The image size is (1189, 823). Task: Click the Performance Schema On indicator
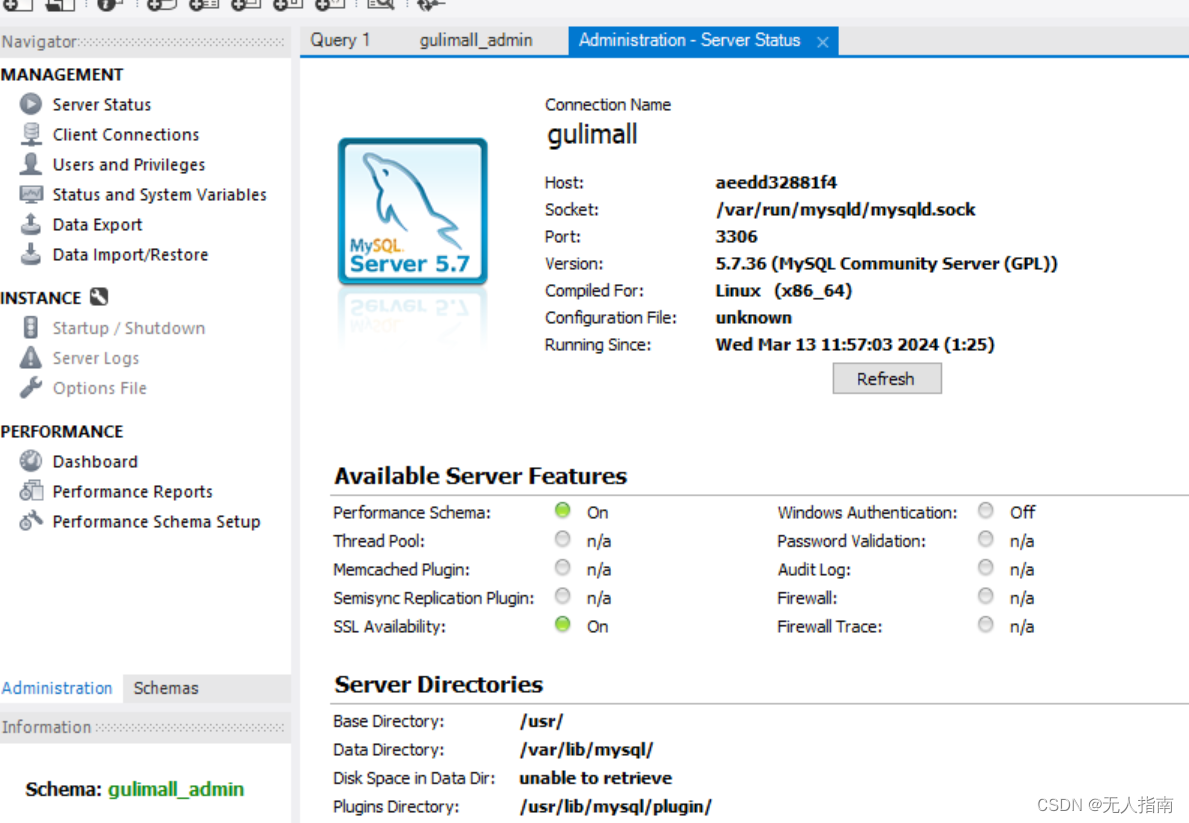tap(562, 510)
